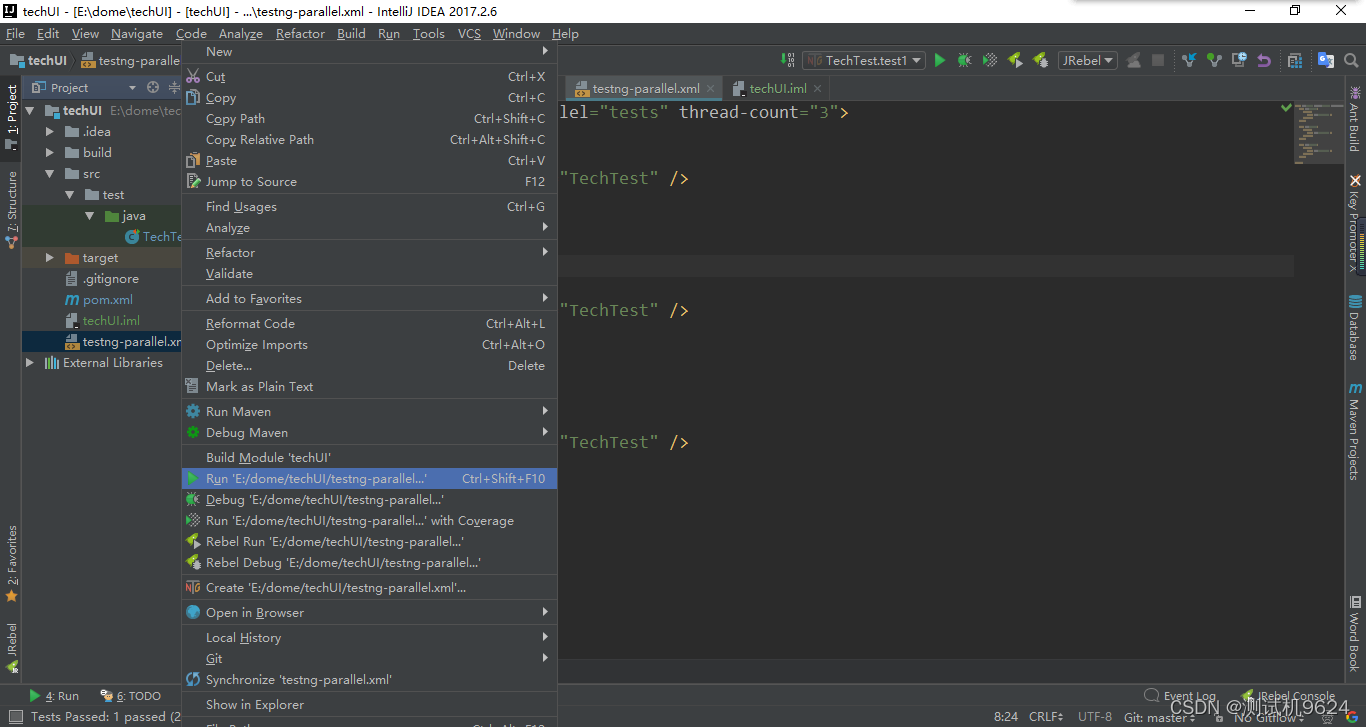Close the testng-parallel.xml editor tab

tap(711, 88)
